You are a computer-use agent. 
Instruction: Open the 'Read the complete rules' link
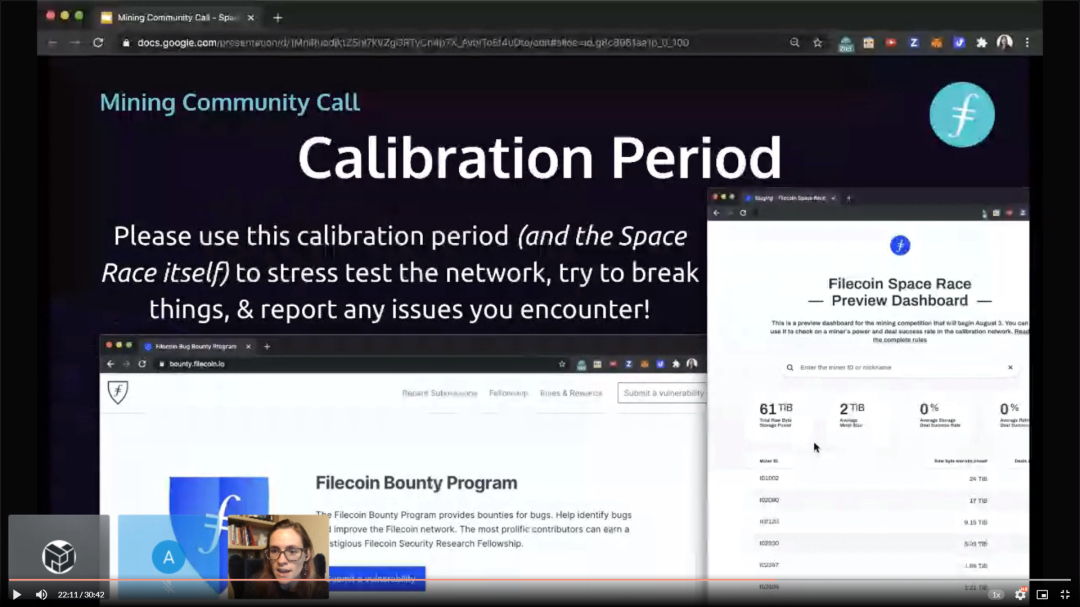click(x=951, y=336)
